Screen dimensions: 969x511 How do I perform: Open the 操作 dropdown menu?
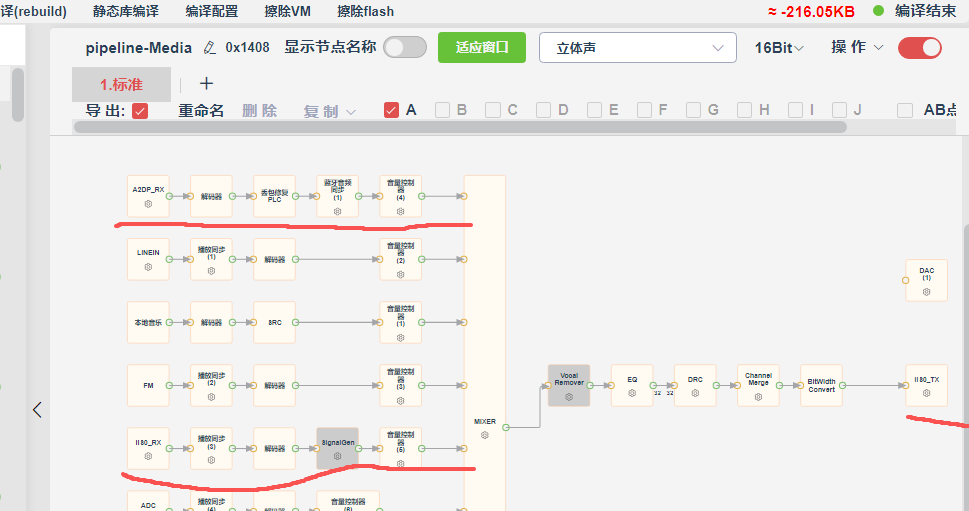coord(857,47)
